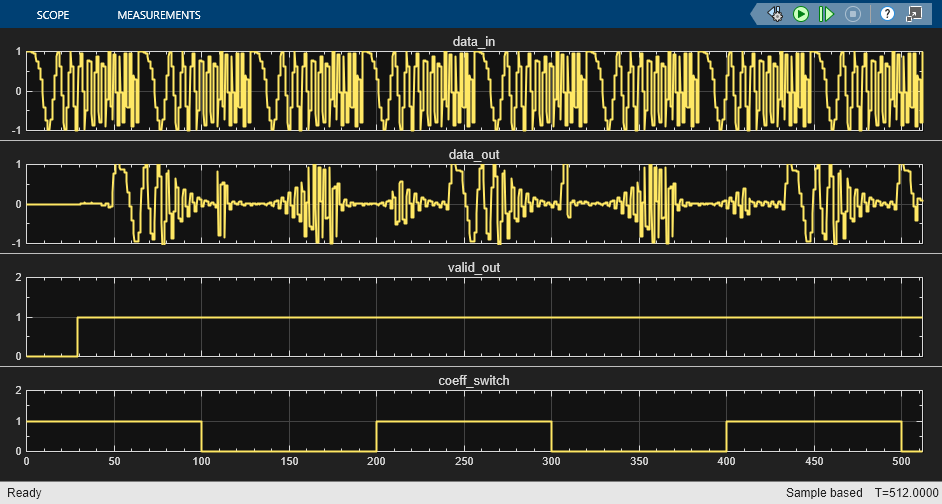Open scope help via the question mark icon
The width and height of the screenshot is (942, 504).
887,14
